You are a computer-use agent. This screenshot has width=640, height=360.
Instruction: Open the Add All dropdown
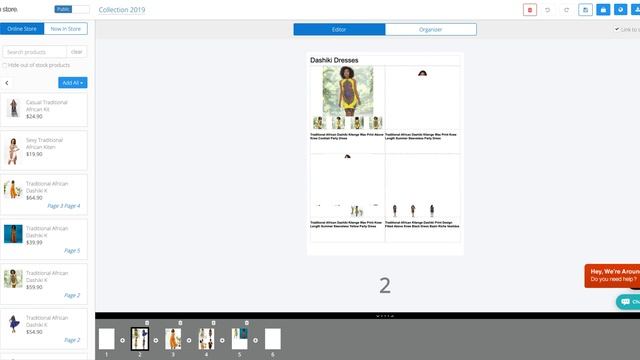pyautogui.click(x=73, y=82)
